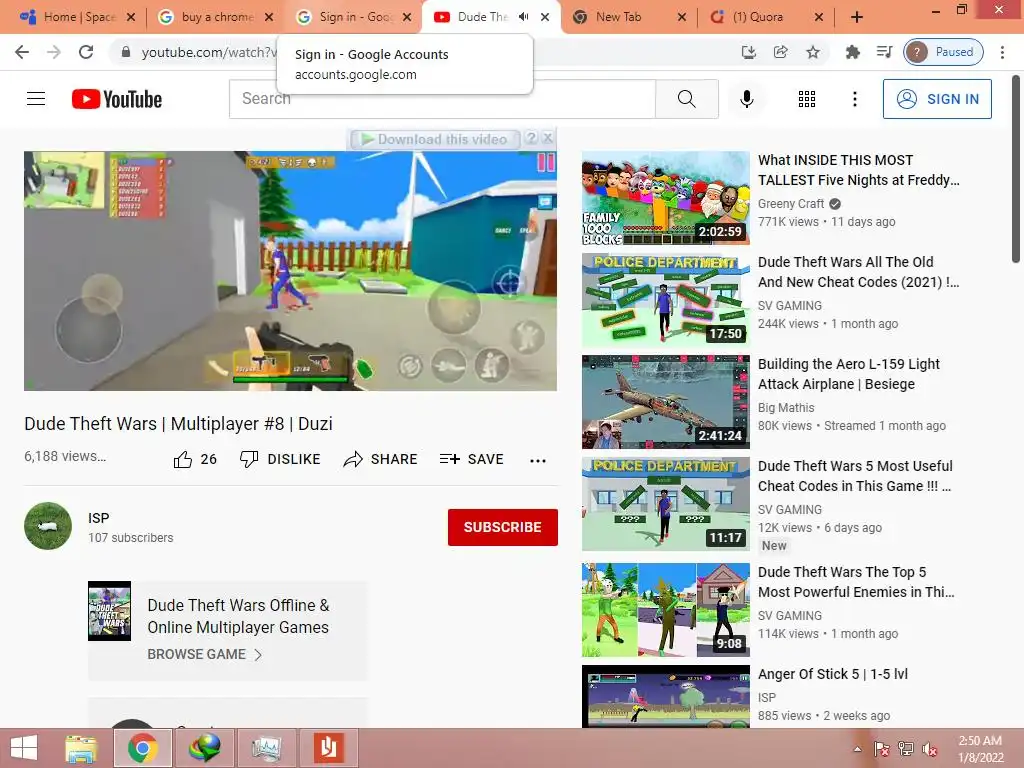Open the Paused profile button
This screenshot has height=768, width=1024.
(944, 52)
